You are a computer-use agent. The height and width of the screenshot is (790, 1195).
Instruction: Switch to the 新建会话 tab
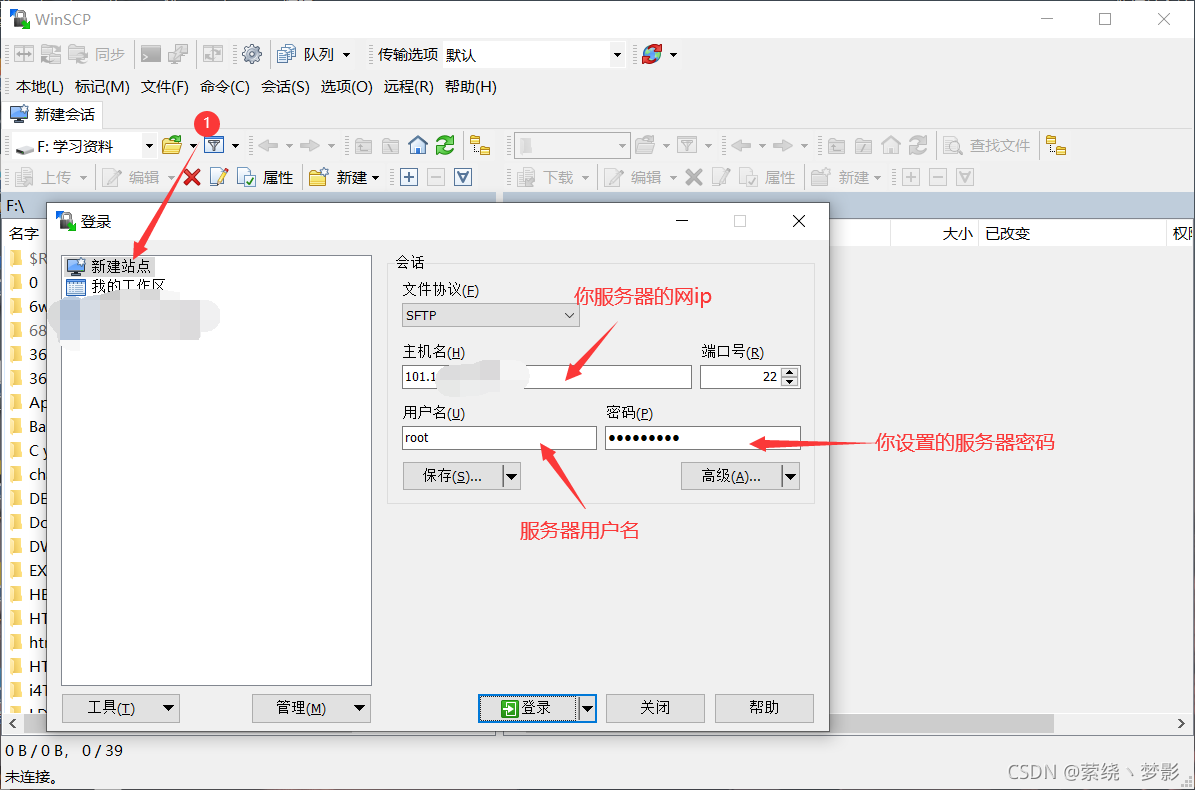[x=53, y=115]
